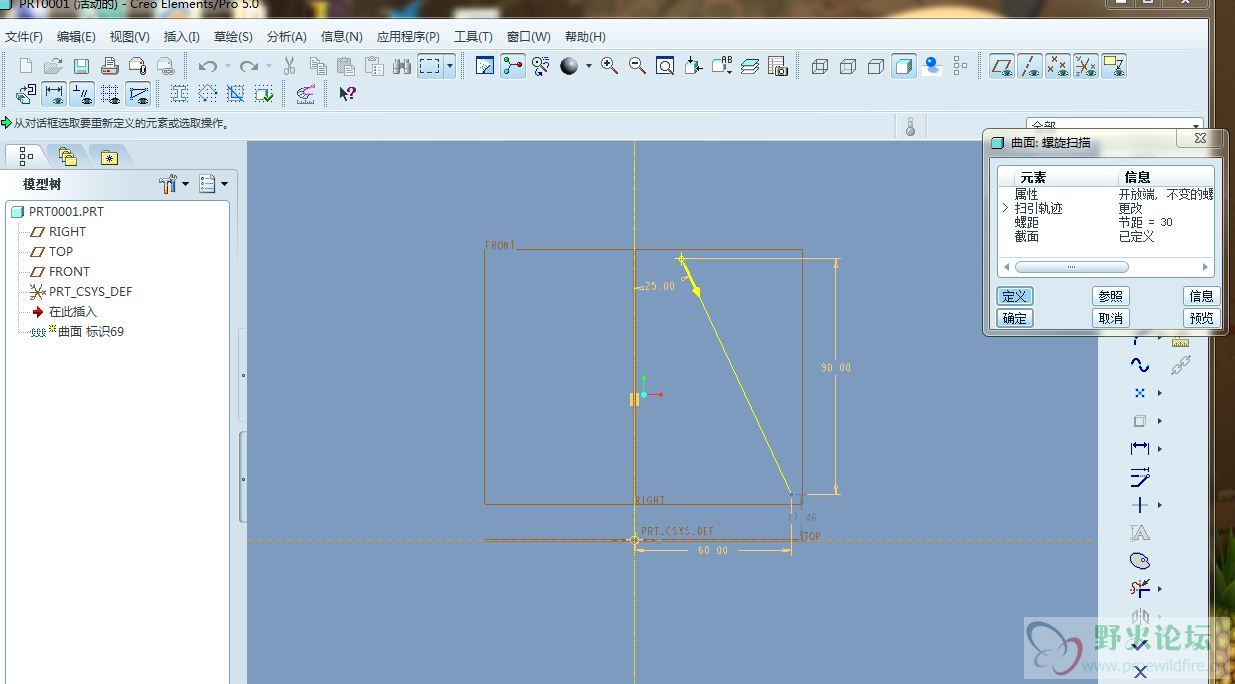Click the Refit zoom icon
The height and width of the screenshot is (684, 1235).
(665, 67)
